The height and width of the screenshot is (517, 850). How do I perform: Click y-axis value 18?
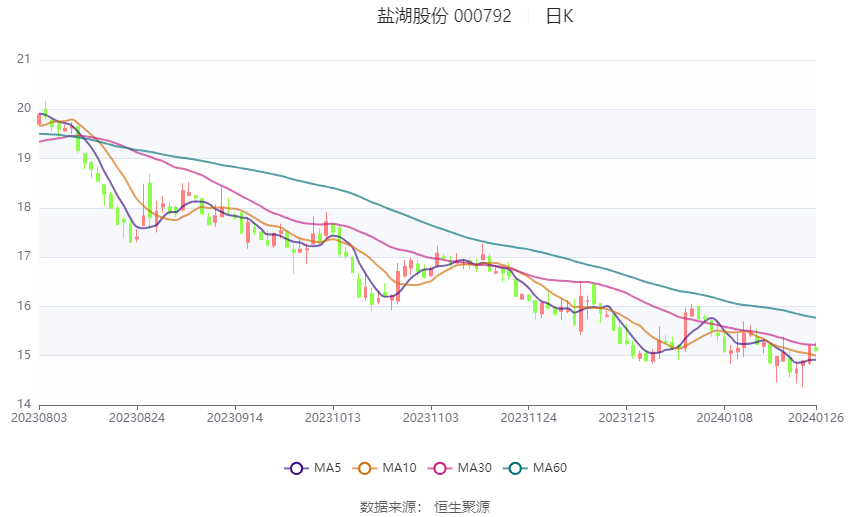(x=24, y=208)
